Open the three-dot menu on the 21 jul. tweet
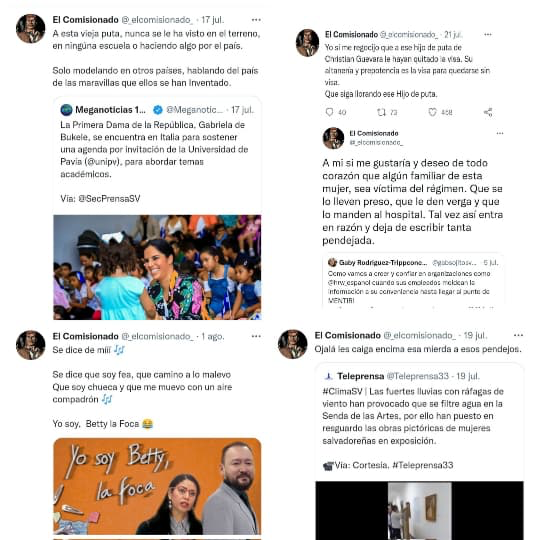 click(488, 34)
